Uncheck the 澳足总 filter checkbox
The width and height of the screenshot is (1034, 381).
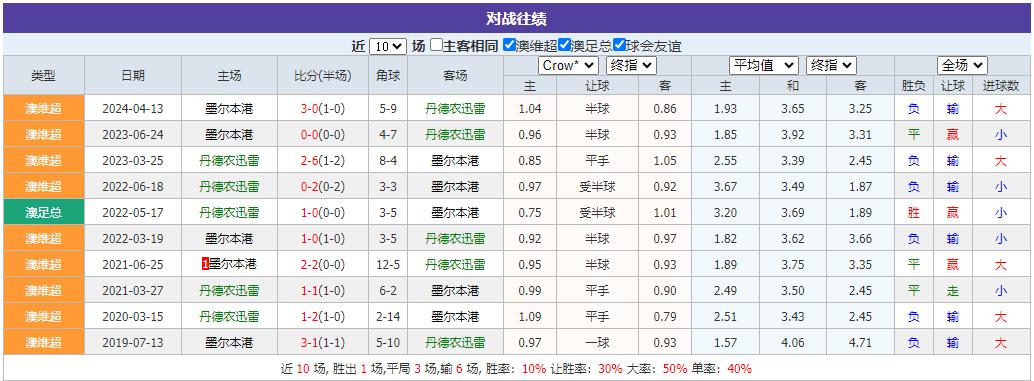point(564,45)
